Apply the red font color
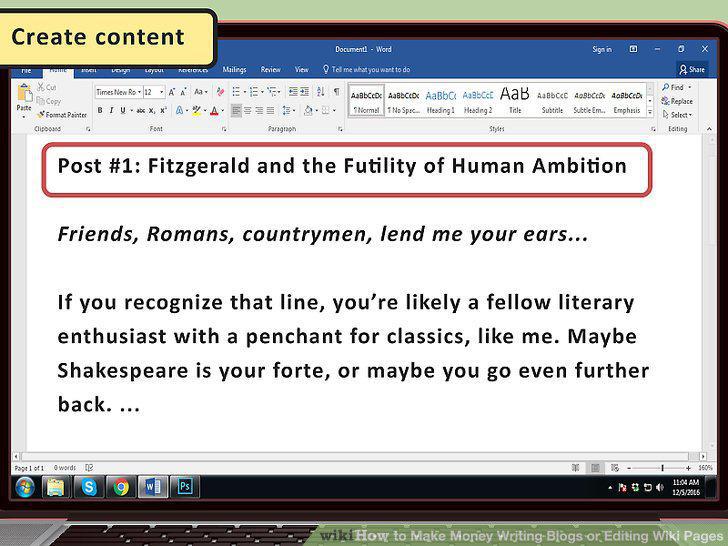The height and width of the screenshot is (546, 728). (214, 110)
